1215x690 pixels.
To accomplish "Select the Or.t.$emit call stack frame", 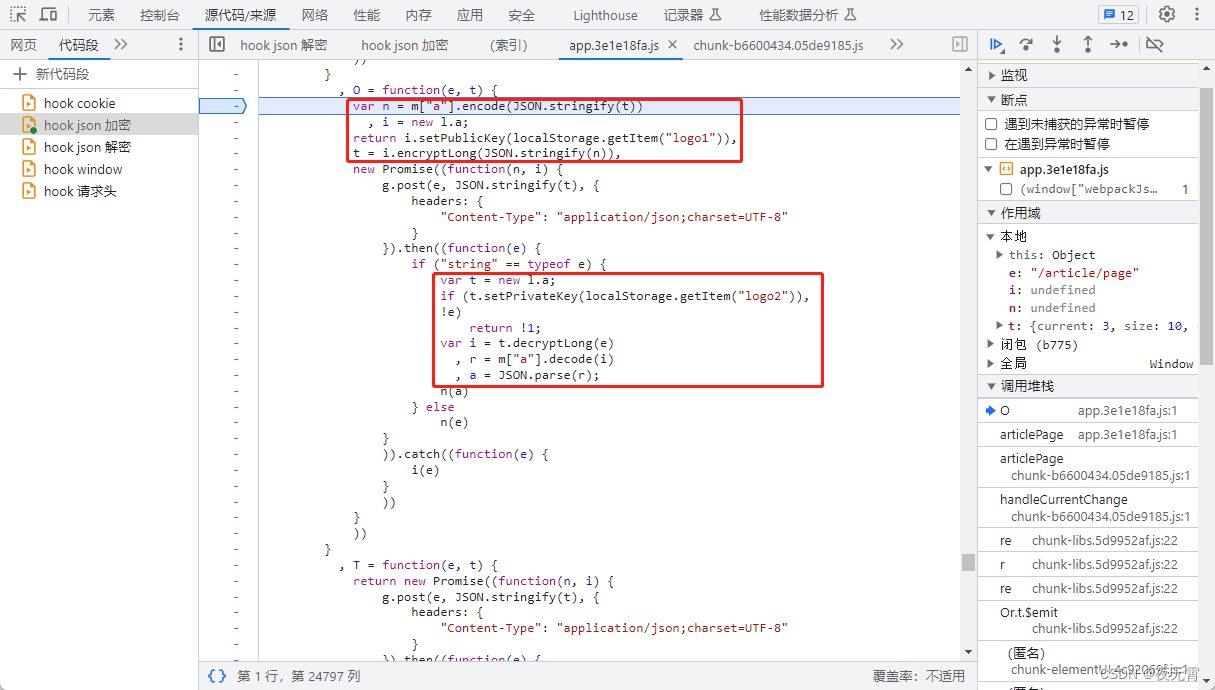I will [x=1088, y=620].
